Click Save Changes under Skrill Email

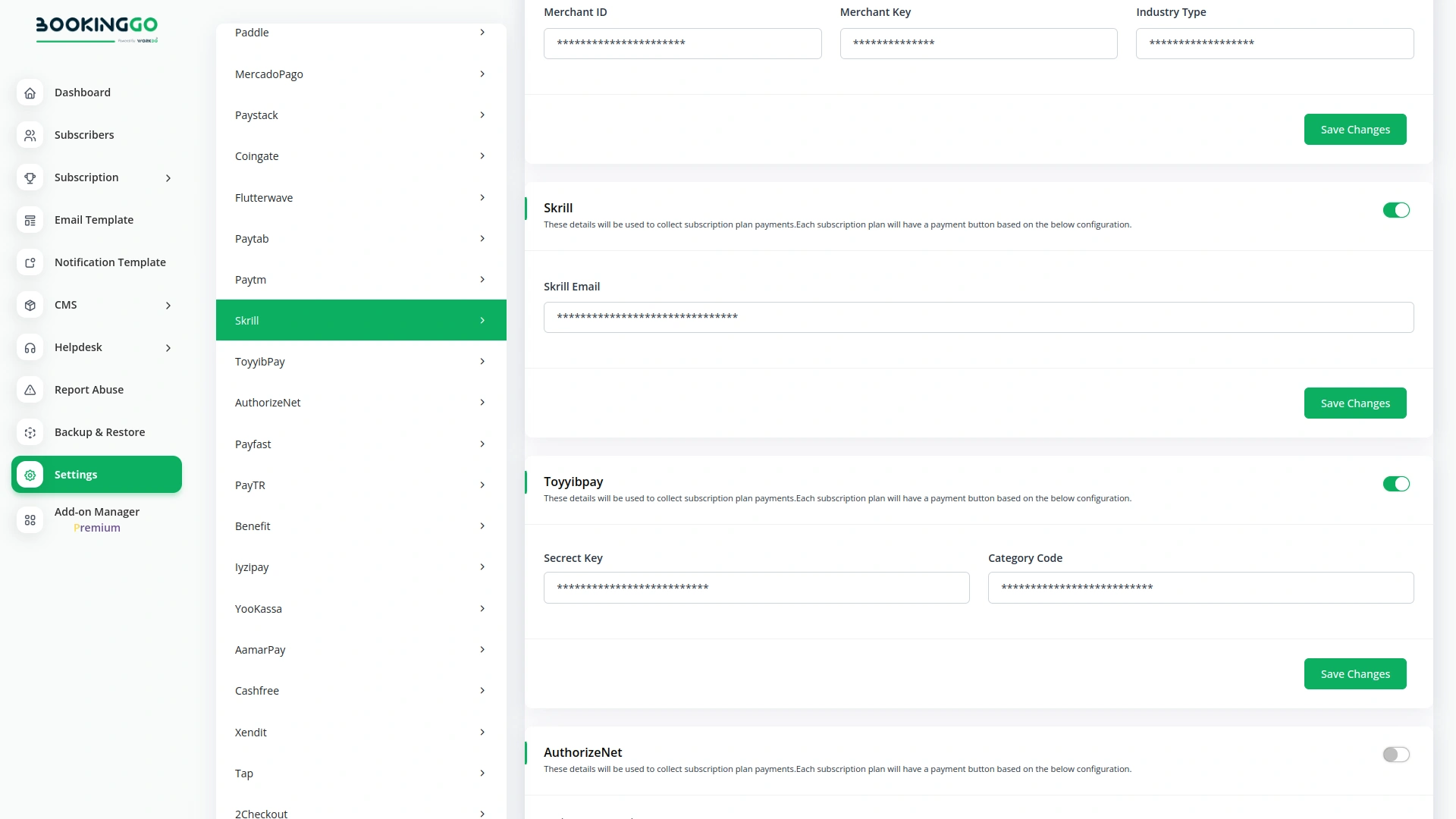pyautogui.click(x=1355, y=403)
